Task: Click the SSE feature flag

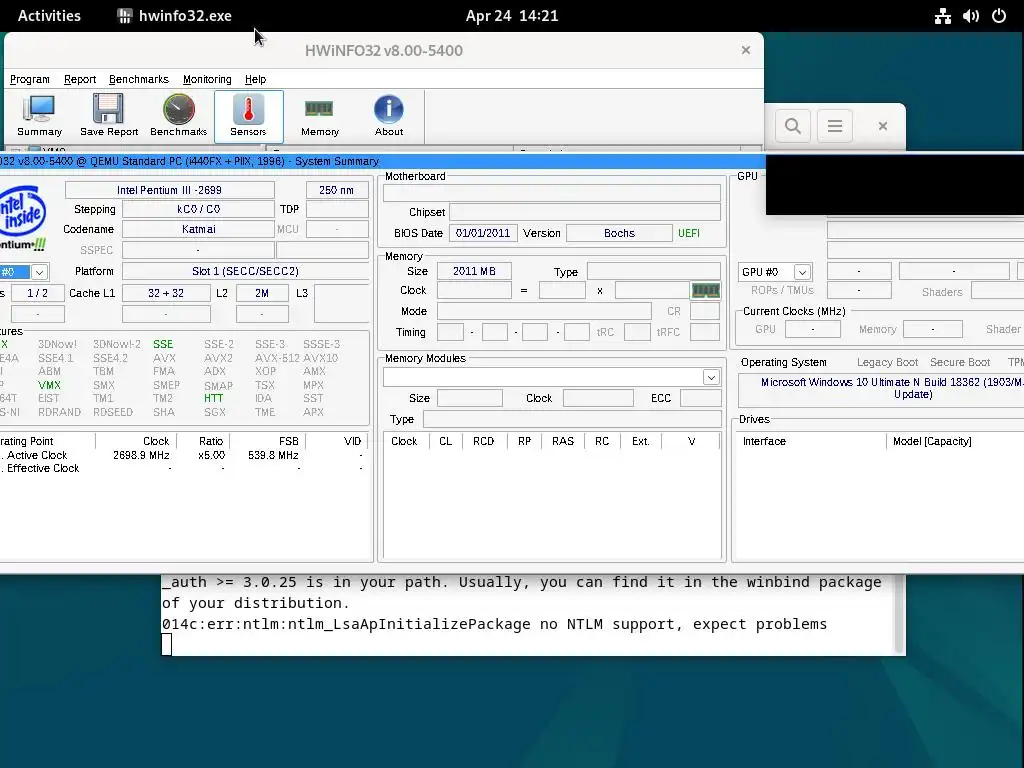Action: coord(163,344)
